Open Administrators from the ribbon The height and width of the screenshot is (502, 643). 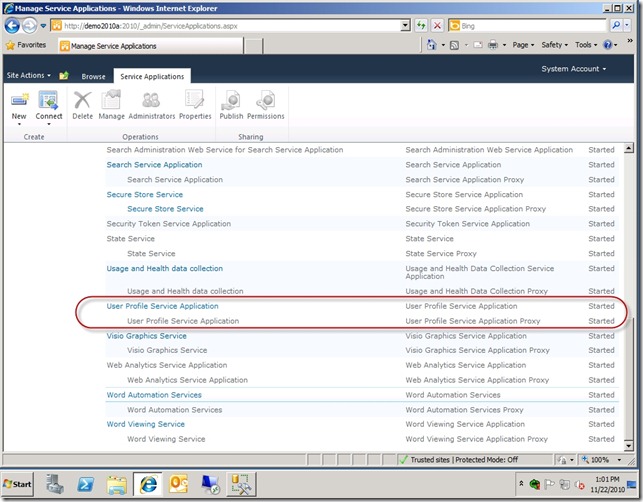(x=151, y=101)
